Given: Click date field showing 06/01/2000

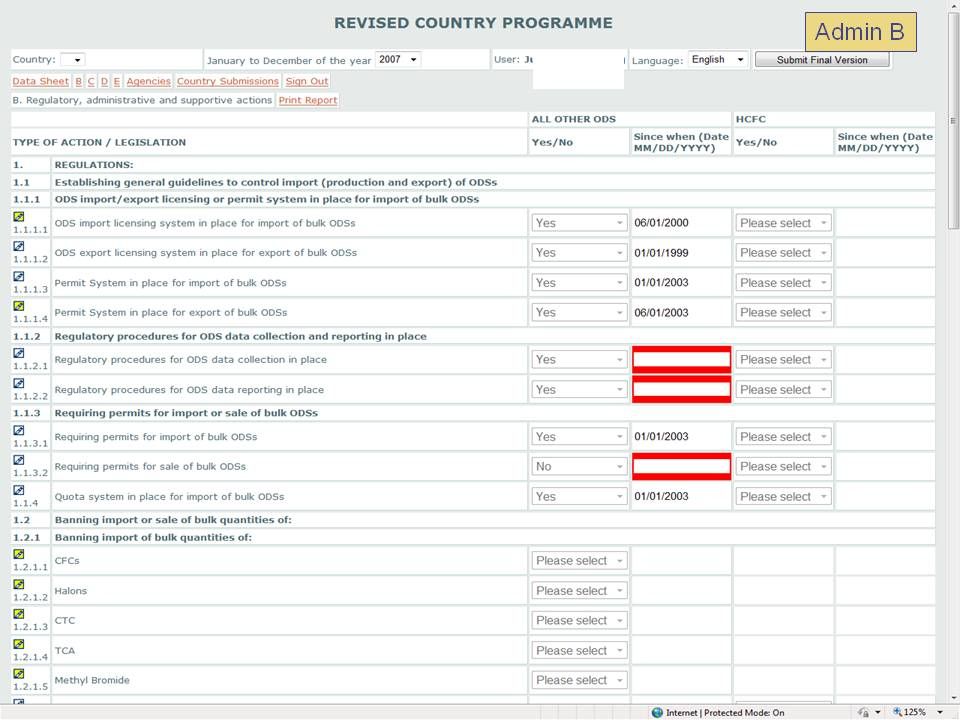Looking at the screenshot, I should tap(681, 223).
